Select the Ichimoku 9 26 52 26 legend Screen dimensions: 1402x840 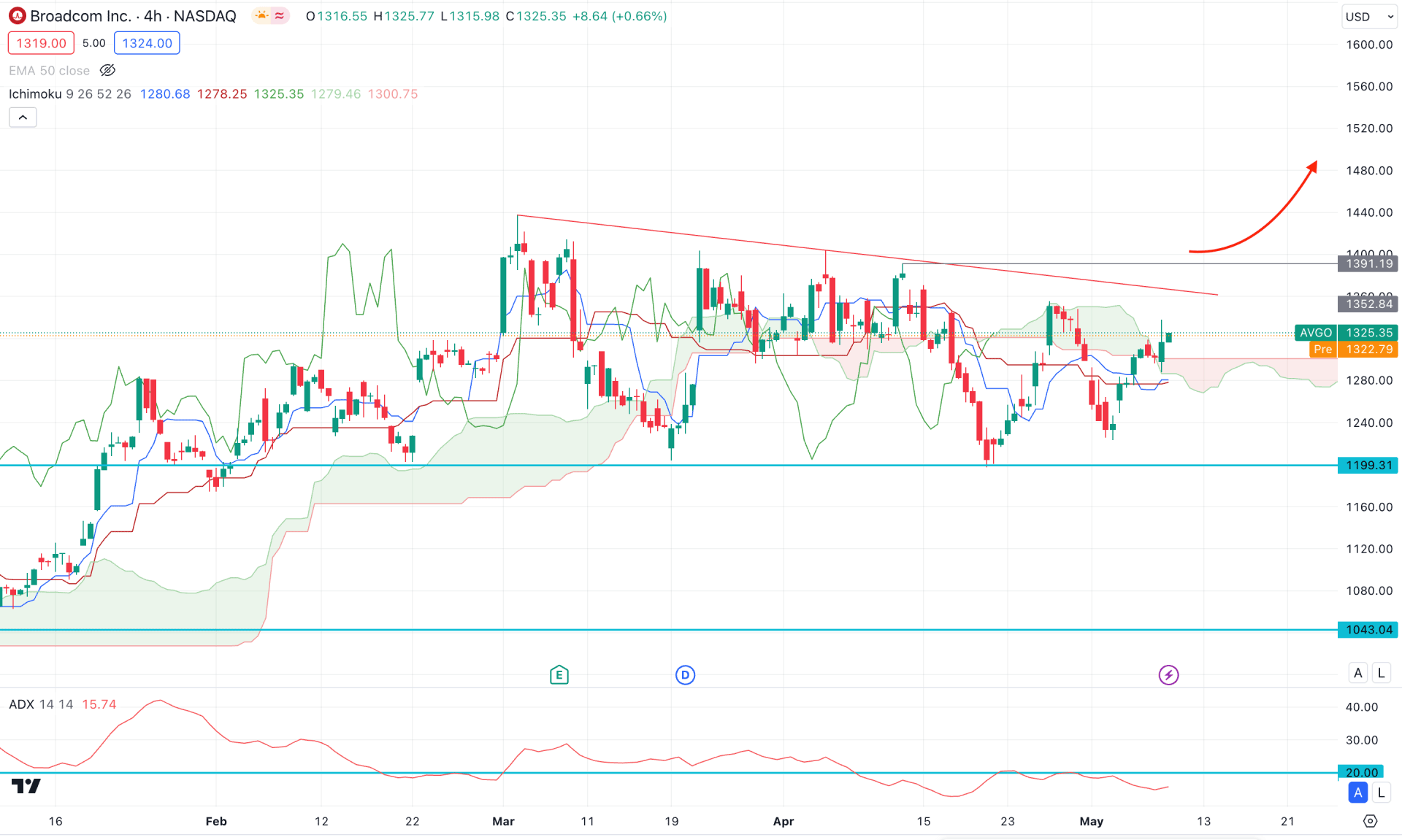pos(70,94)
